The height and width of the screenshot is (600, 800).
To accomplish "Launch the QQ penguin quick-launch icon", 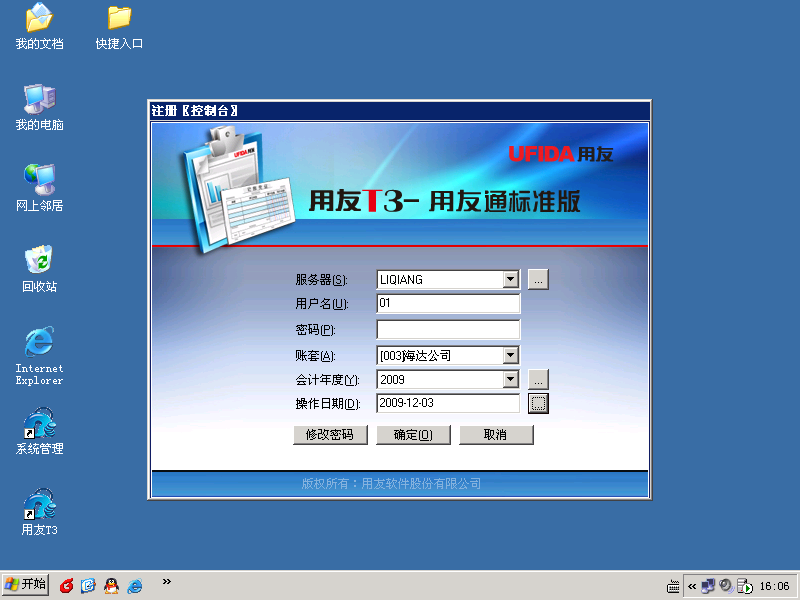I will (x=111, y=586).
